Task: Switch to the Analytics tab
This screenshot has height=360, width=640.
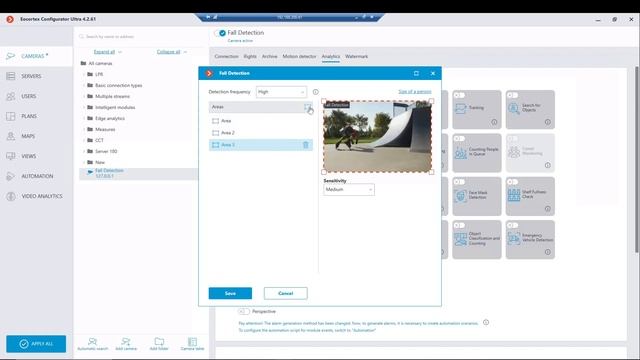Action: click(331, 56)
